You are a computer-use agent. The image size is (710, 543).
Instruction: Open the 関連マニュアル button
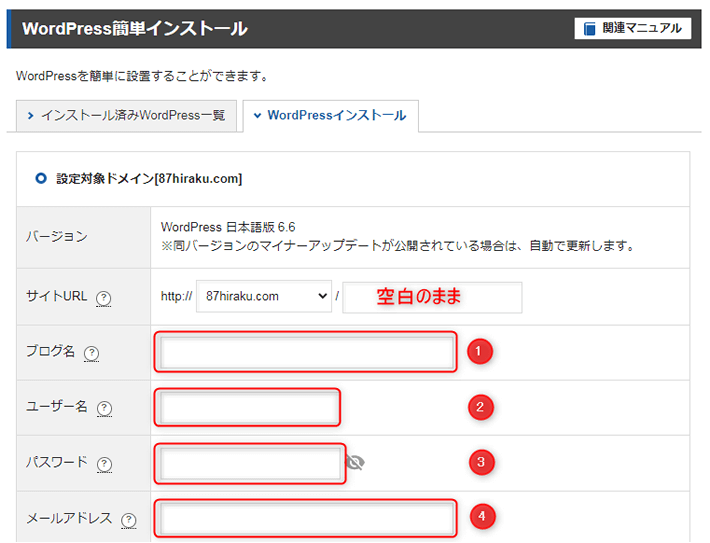click(633, 29)
